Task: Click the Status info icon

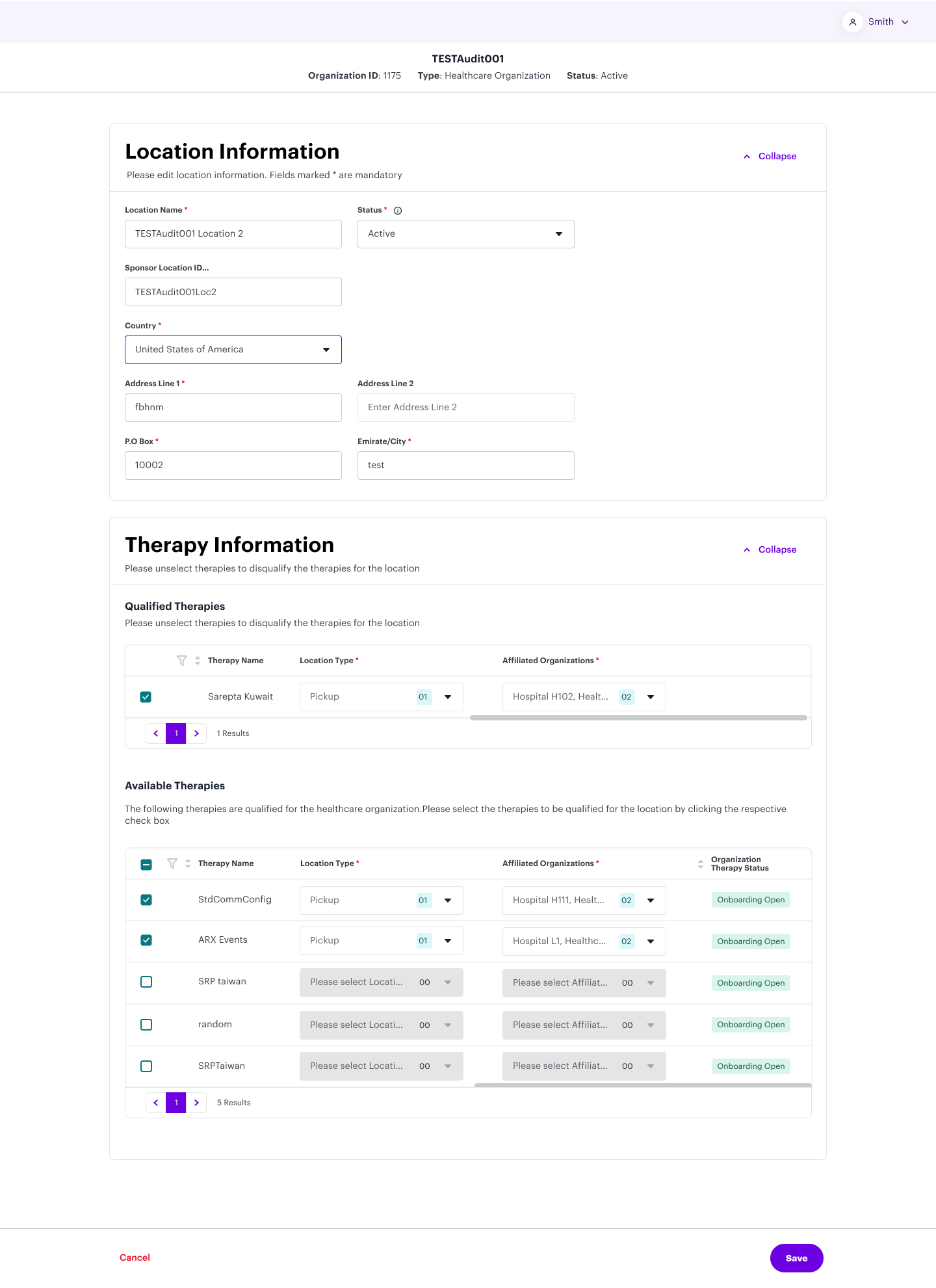Action: coord(398,211)
